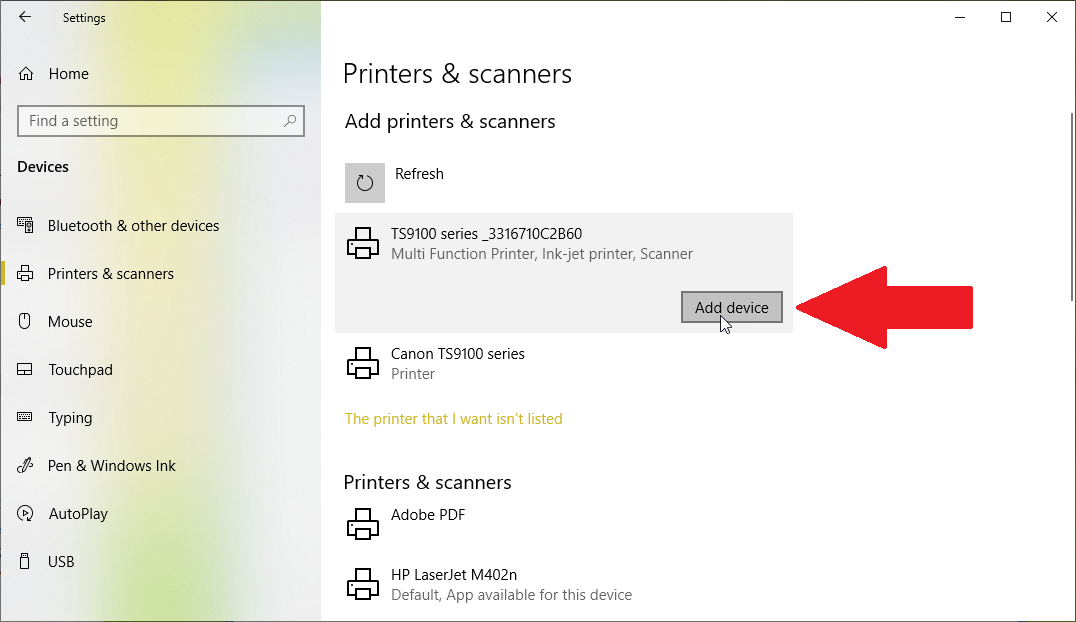Close the Settings window
Viewport: 1076px width, 622px height.
pyautogui.click(x=1052, y=17)
